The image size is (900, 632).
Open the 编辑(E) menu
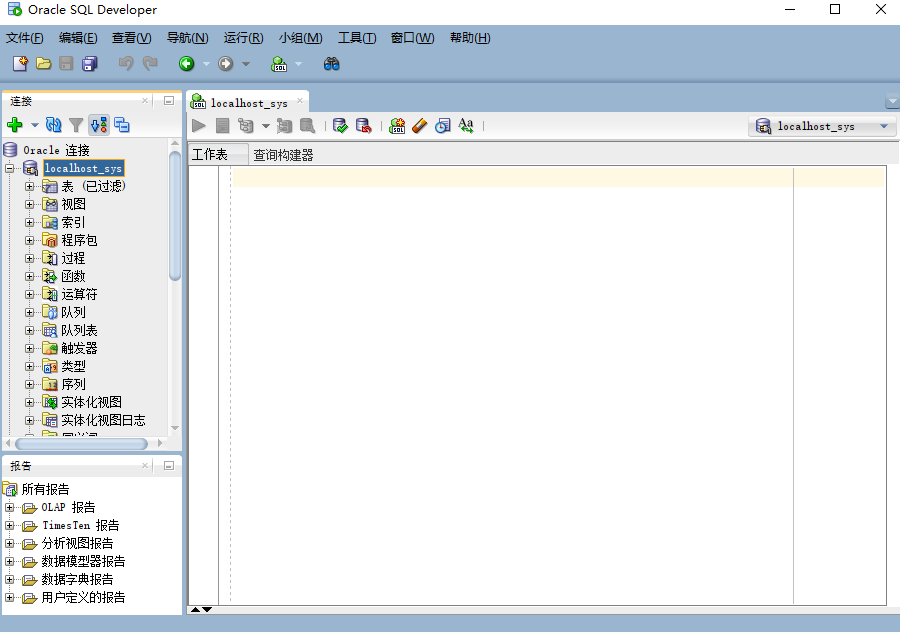[78, 38]
